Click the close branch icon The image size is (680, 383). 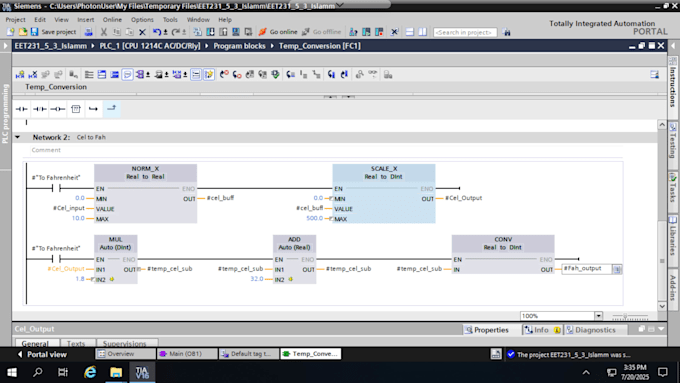[111, 108]
